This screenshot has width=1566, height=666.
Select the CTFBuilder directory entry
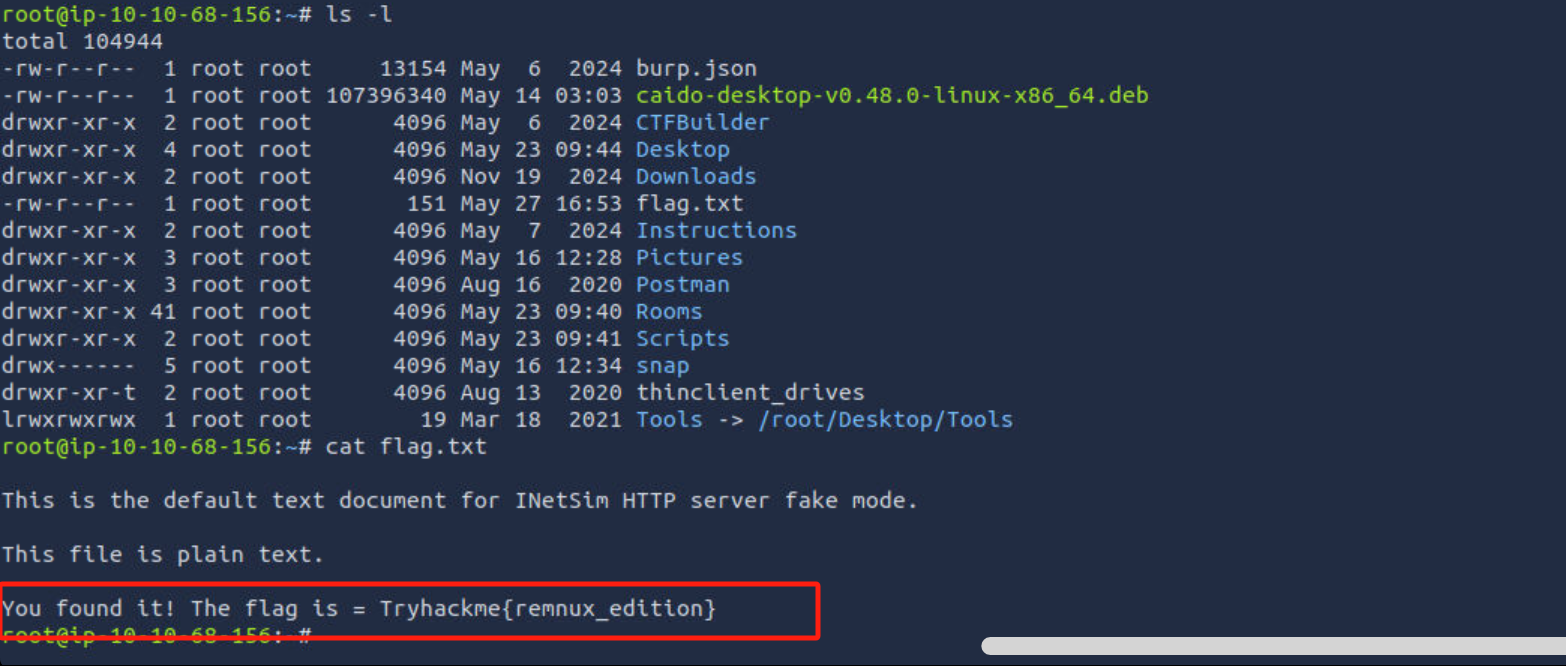(702, 123)
